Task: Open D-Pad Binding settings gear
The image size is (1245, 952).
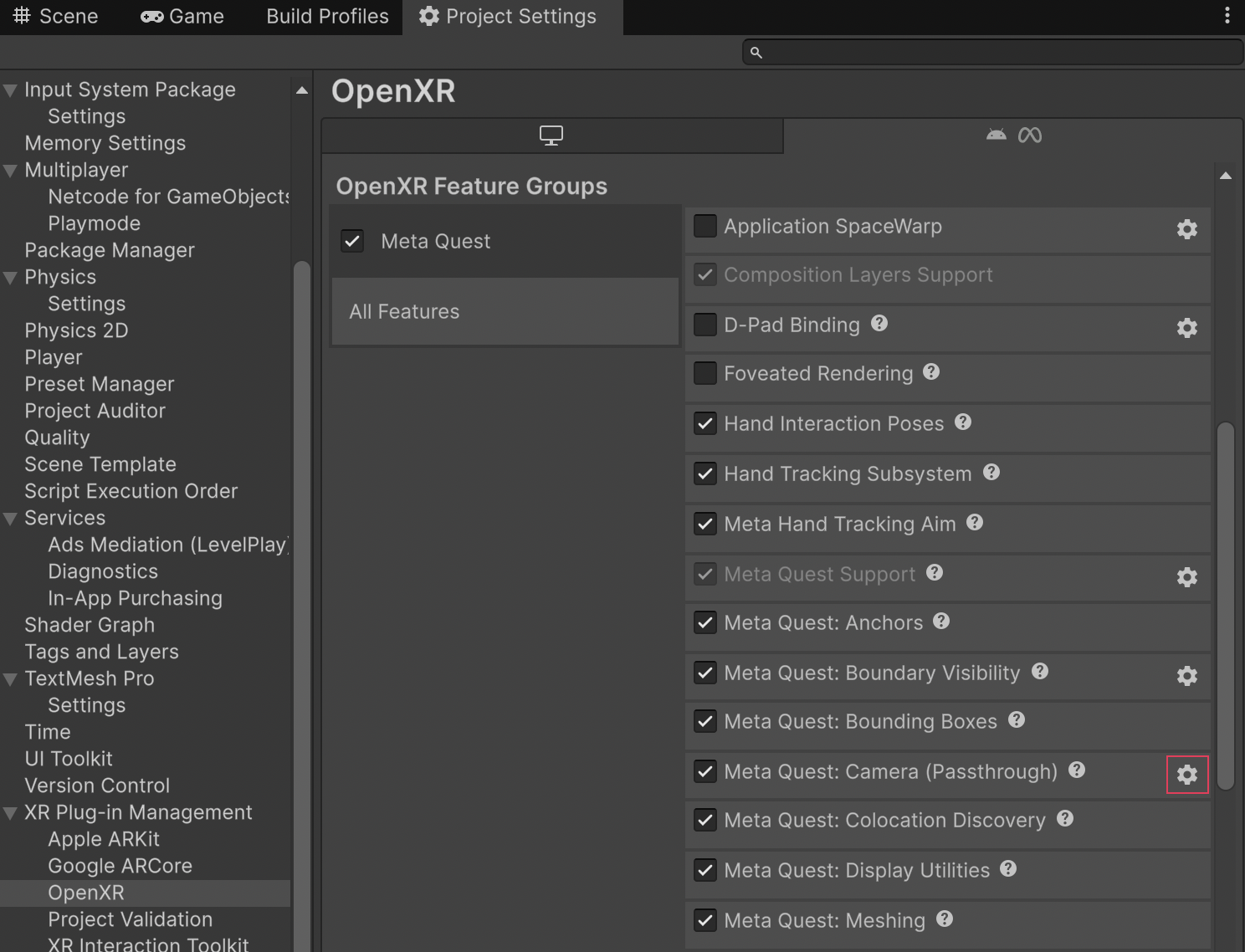Action: click(1186, 328)
